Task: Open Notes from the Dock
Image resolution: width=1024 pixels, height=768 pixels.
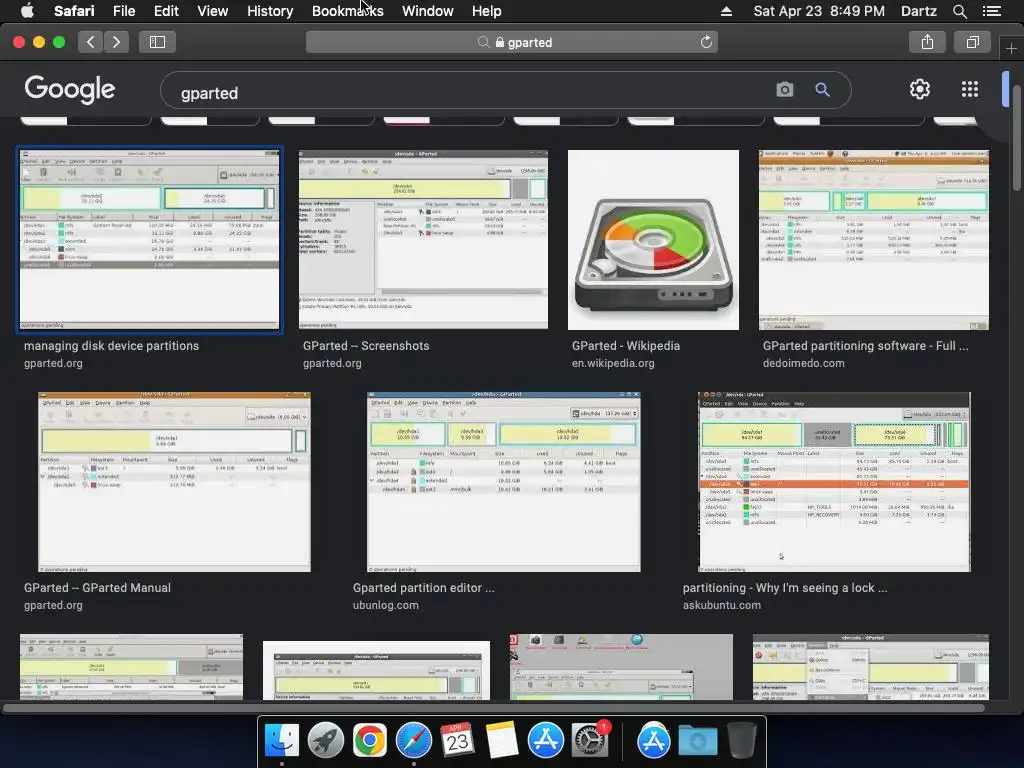Action: coord(502,741)
